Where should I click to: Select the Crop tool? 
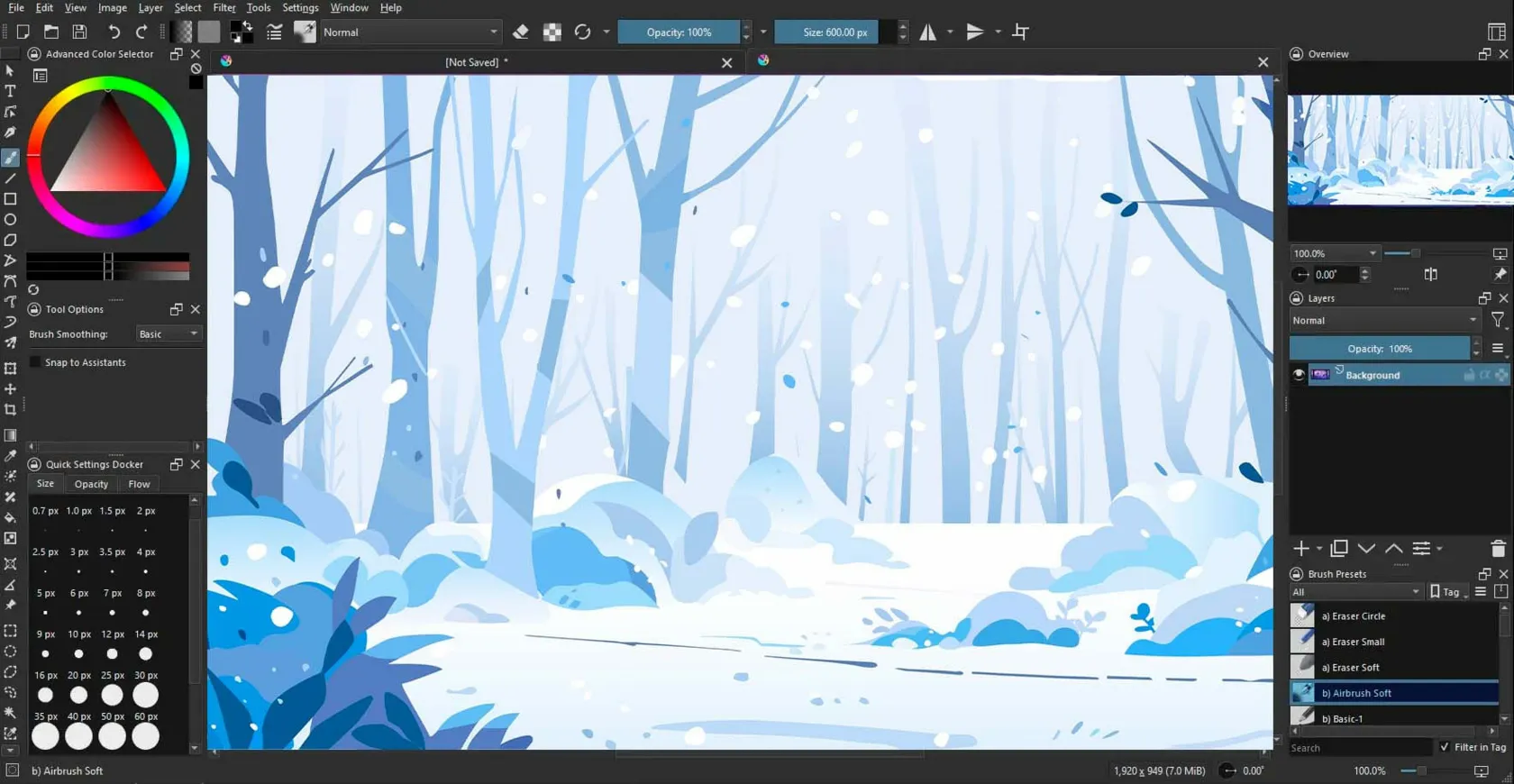pos(11,410)
